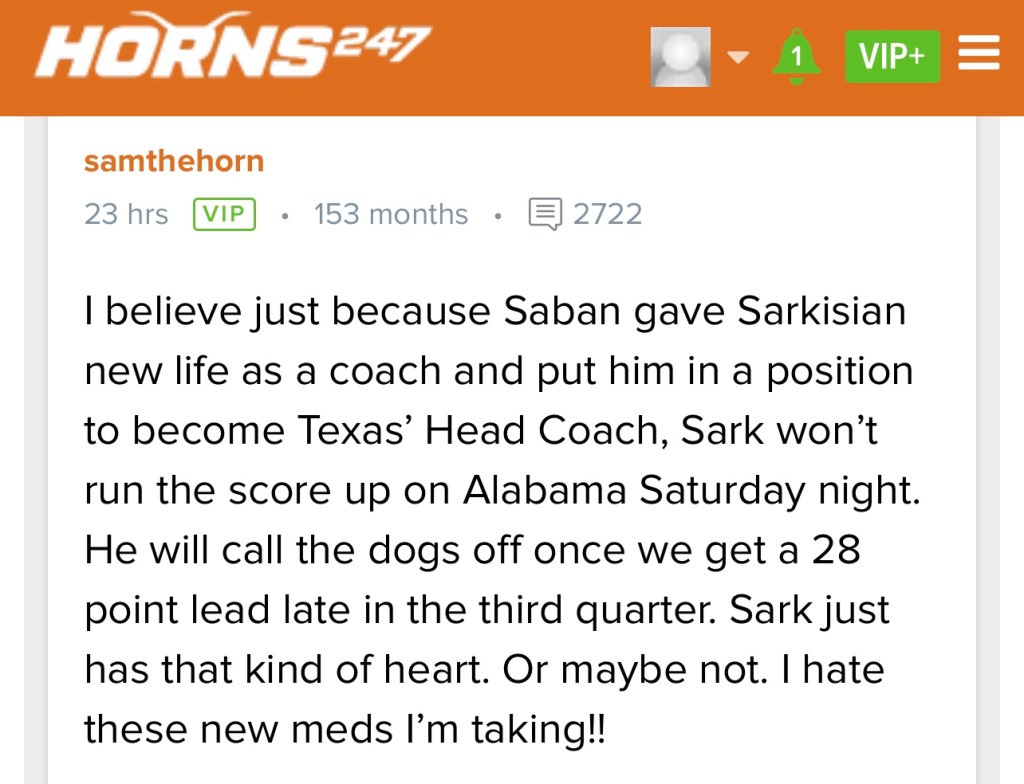Click the post line starting 'I believe just'
Screen dimensions: 1024x784
click(495, 311)
